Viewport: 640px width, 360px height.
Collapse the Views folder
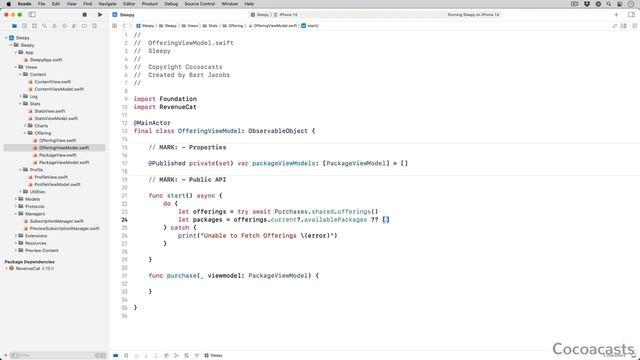[16, 67]
